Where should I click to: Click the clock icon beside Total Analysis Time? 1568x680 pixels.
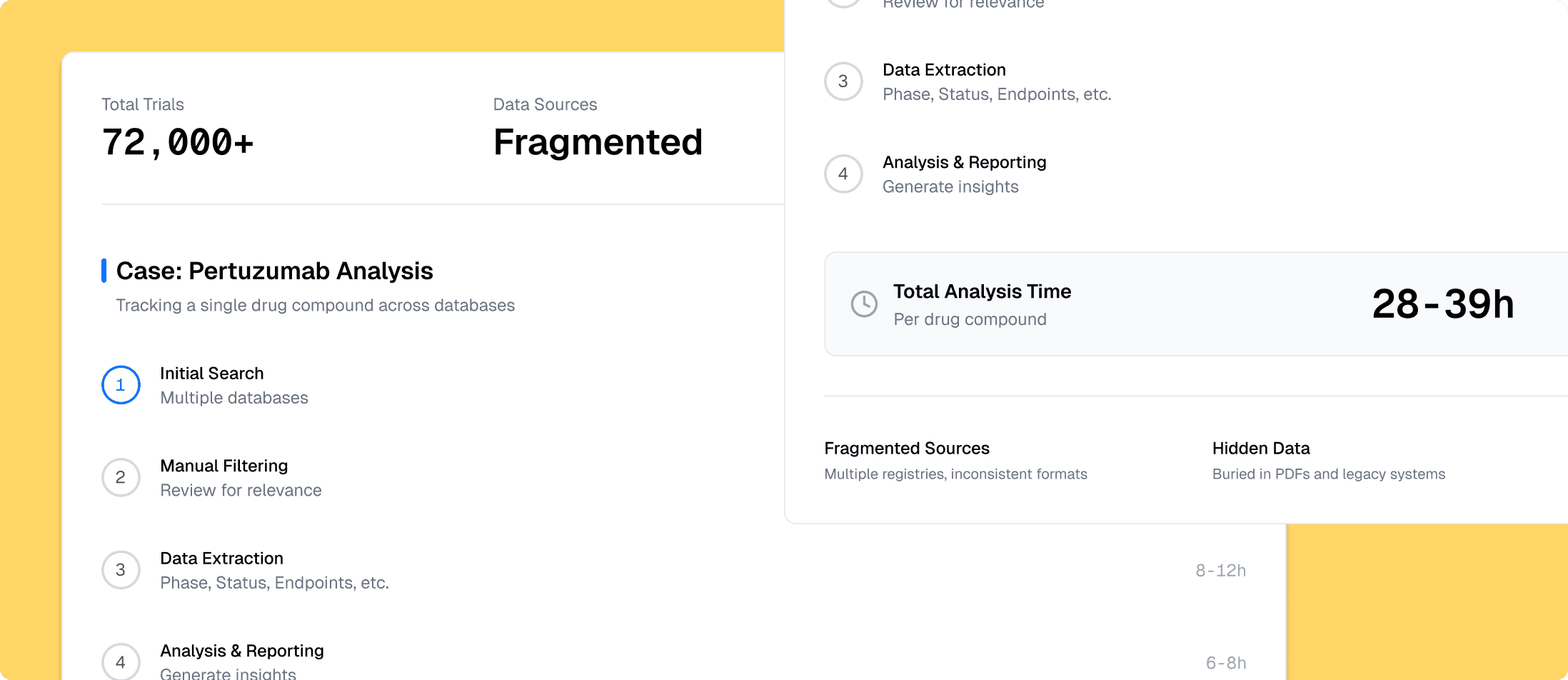point(864,304)
